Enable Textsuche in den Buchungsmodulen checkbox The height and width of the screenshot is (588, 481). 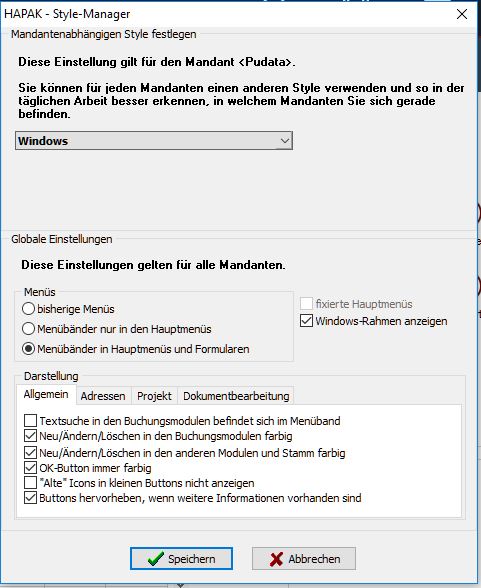pos(30,421)
